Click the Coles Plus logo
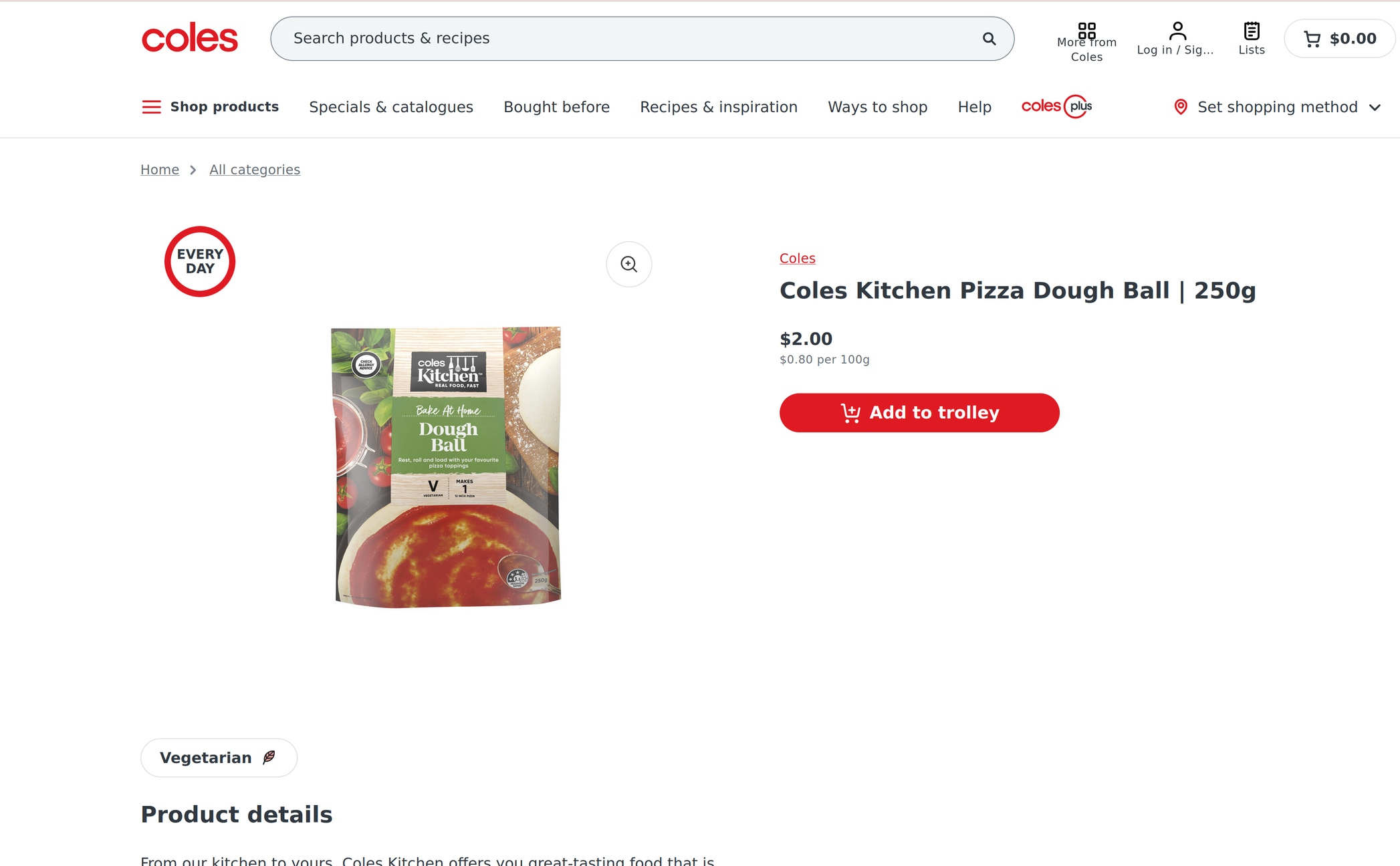 tap(1056, 107)
